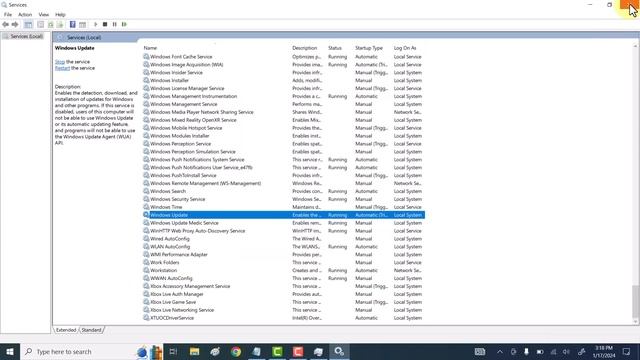Select WLAN AutoConfig service row

(284, 247)
